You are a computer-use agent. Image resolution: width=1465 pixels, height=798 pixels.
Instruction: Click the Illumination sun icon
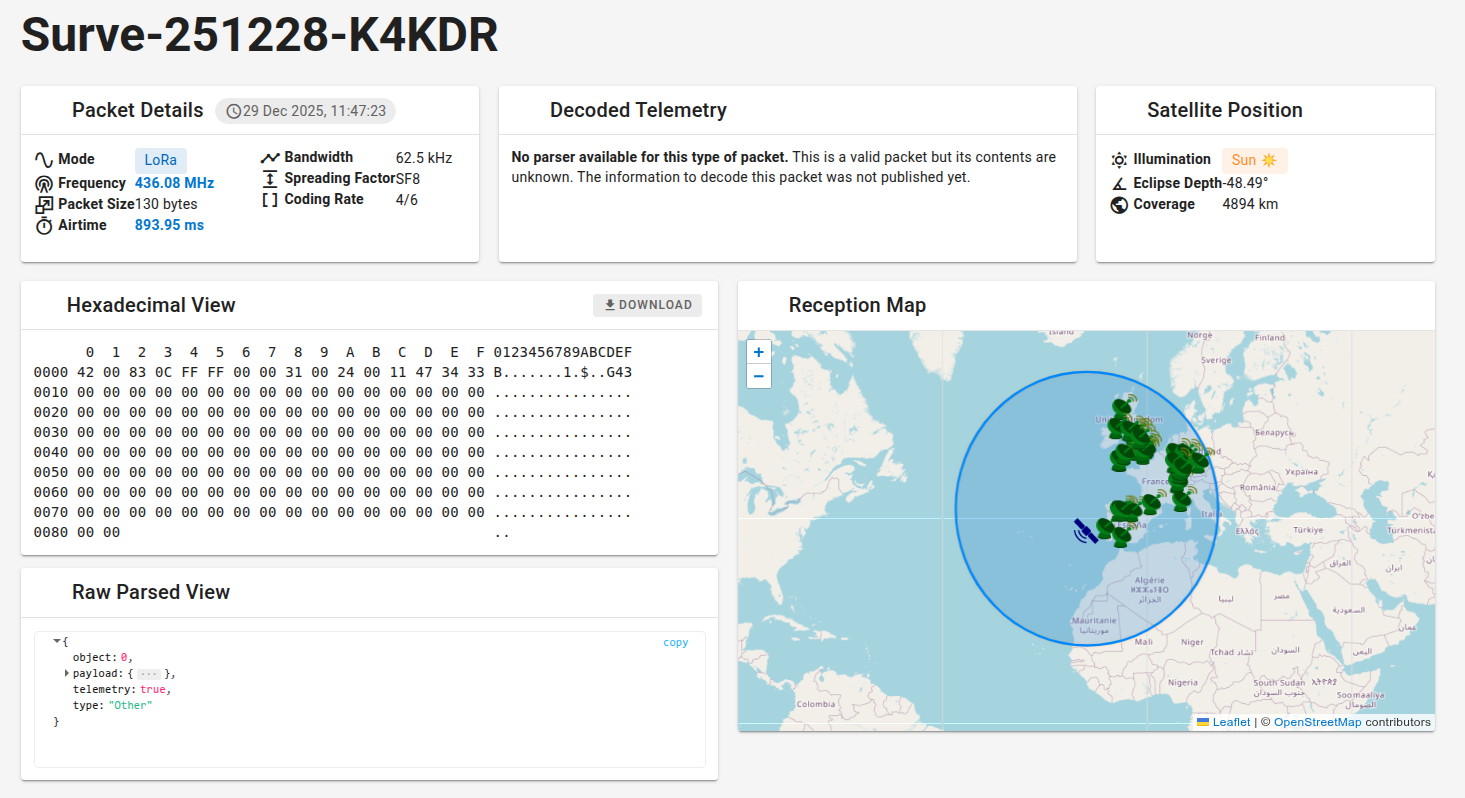1119,160
